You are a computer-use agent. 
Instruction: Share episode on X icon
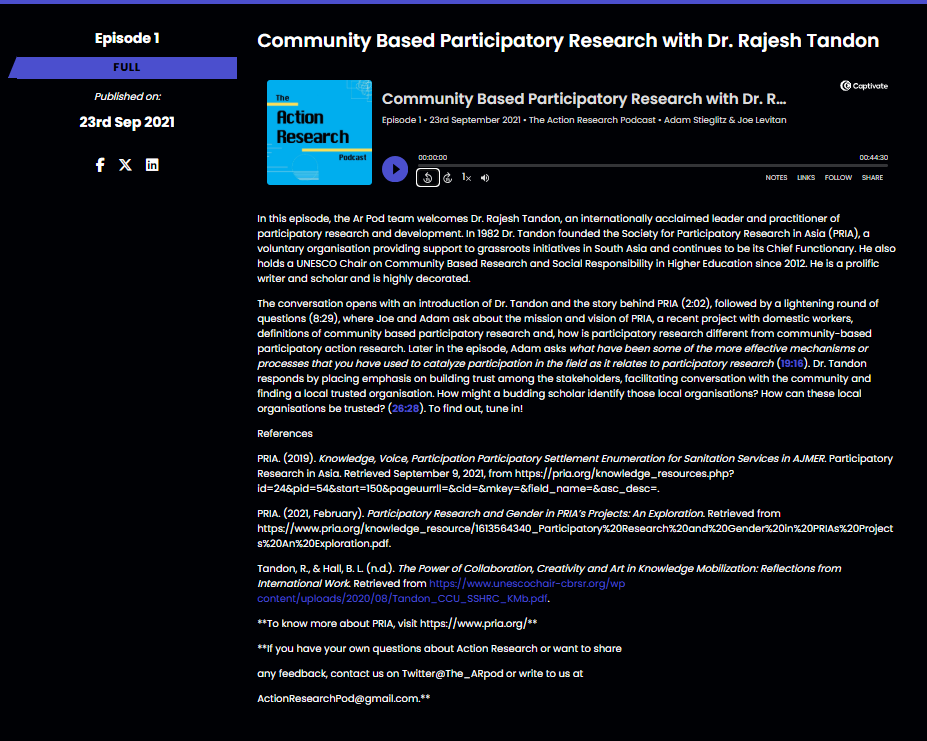coord(126,165)
